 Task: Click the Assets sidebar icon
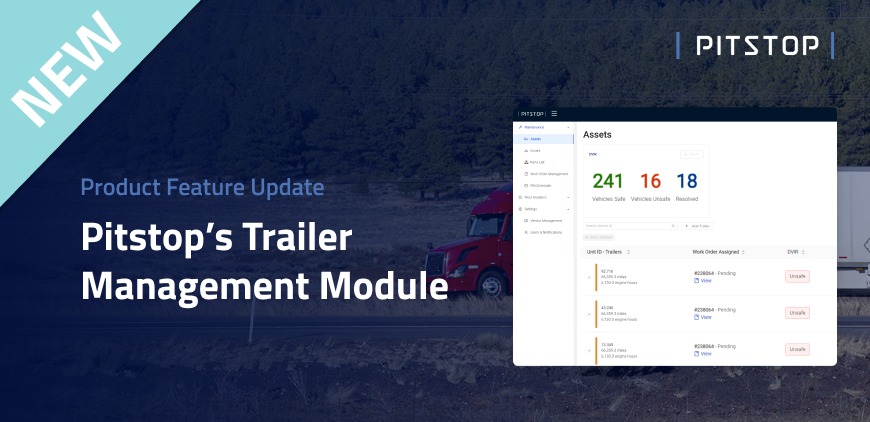526,139
